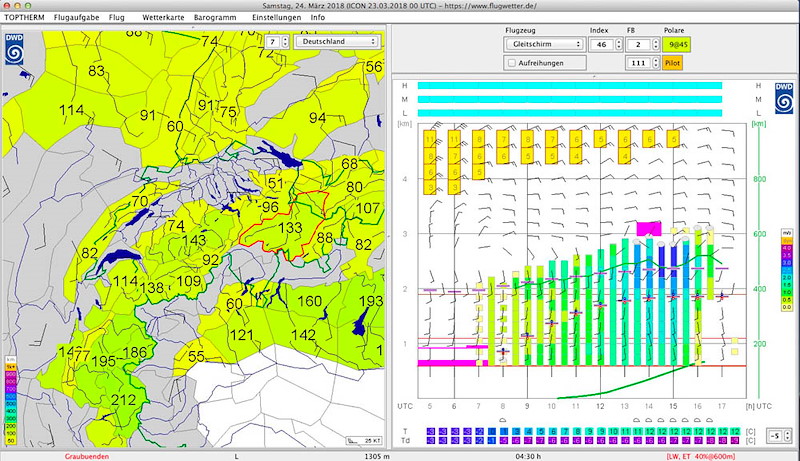Select the map region labeled 83
This screenshot has height=461, width=800.
[96, 71]
